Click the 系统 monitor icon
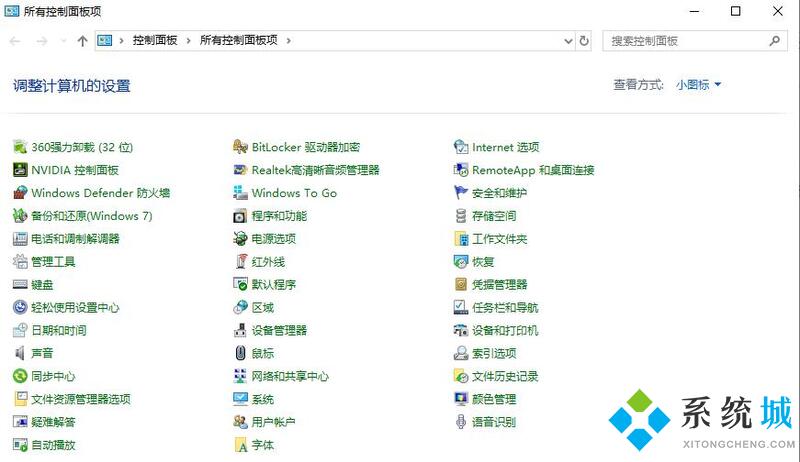The height and width of the screenshot is (462, 800). point(240,399)
